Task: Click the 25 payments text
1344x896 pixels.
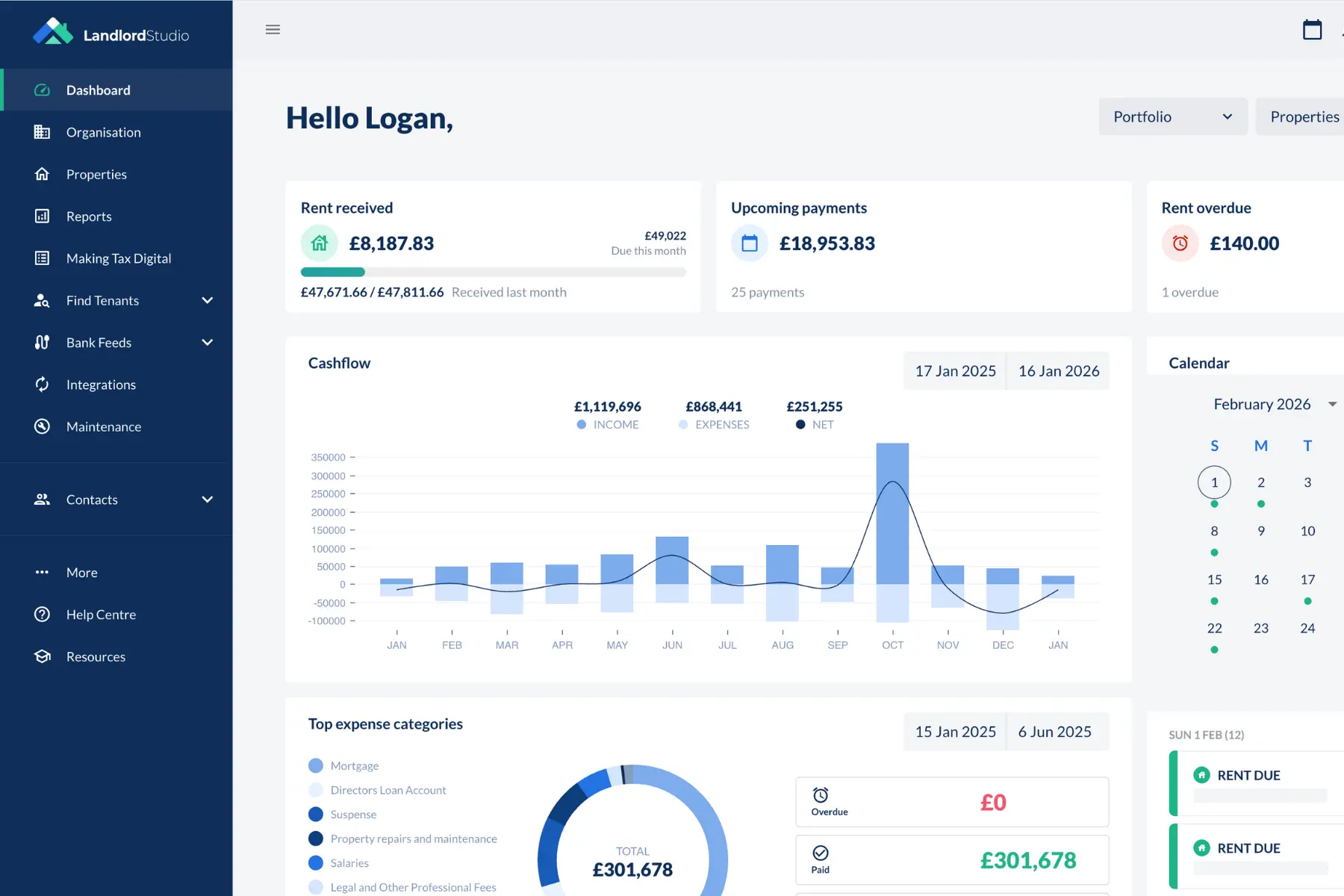Action: 768,292
